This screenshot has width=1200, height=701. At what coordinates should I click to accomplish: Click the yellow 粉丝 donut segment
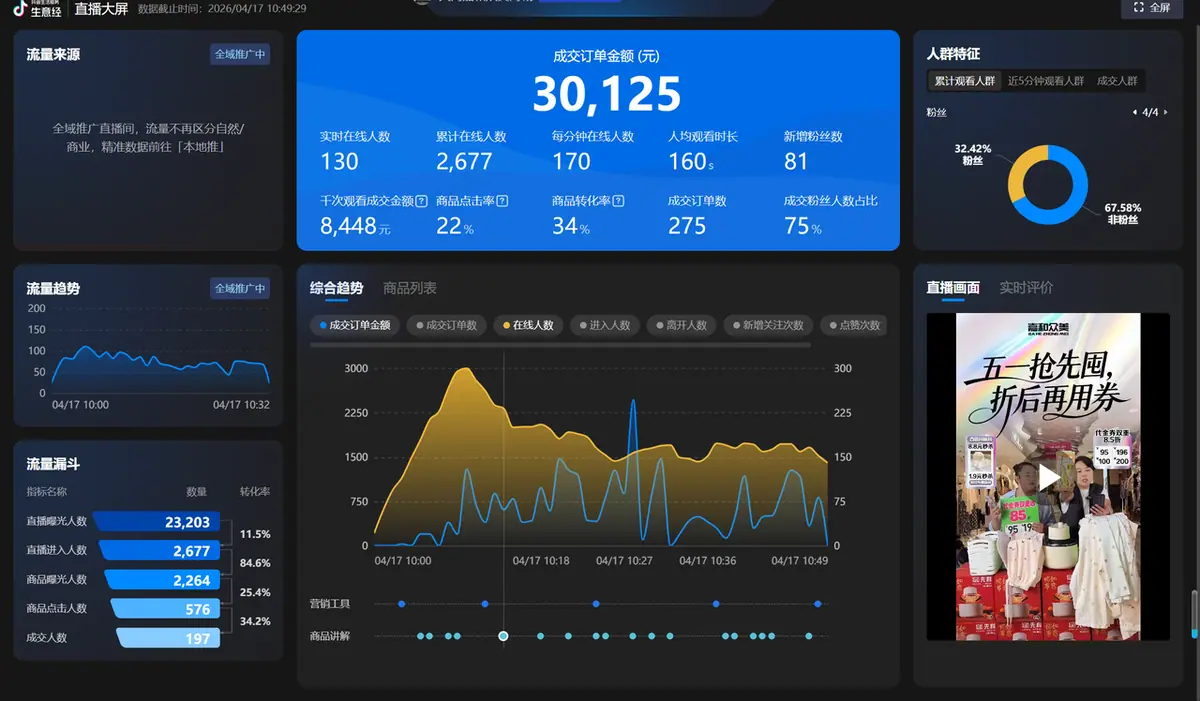coord(1022,170)
